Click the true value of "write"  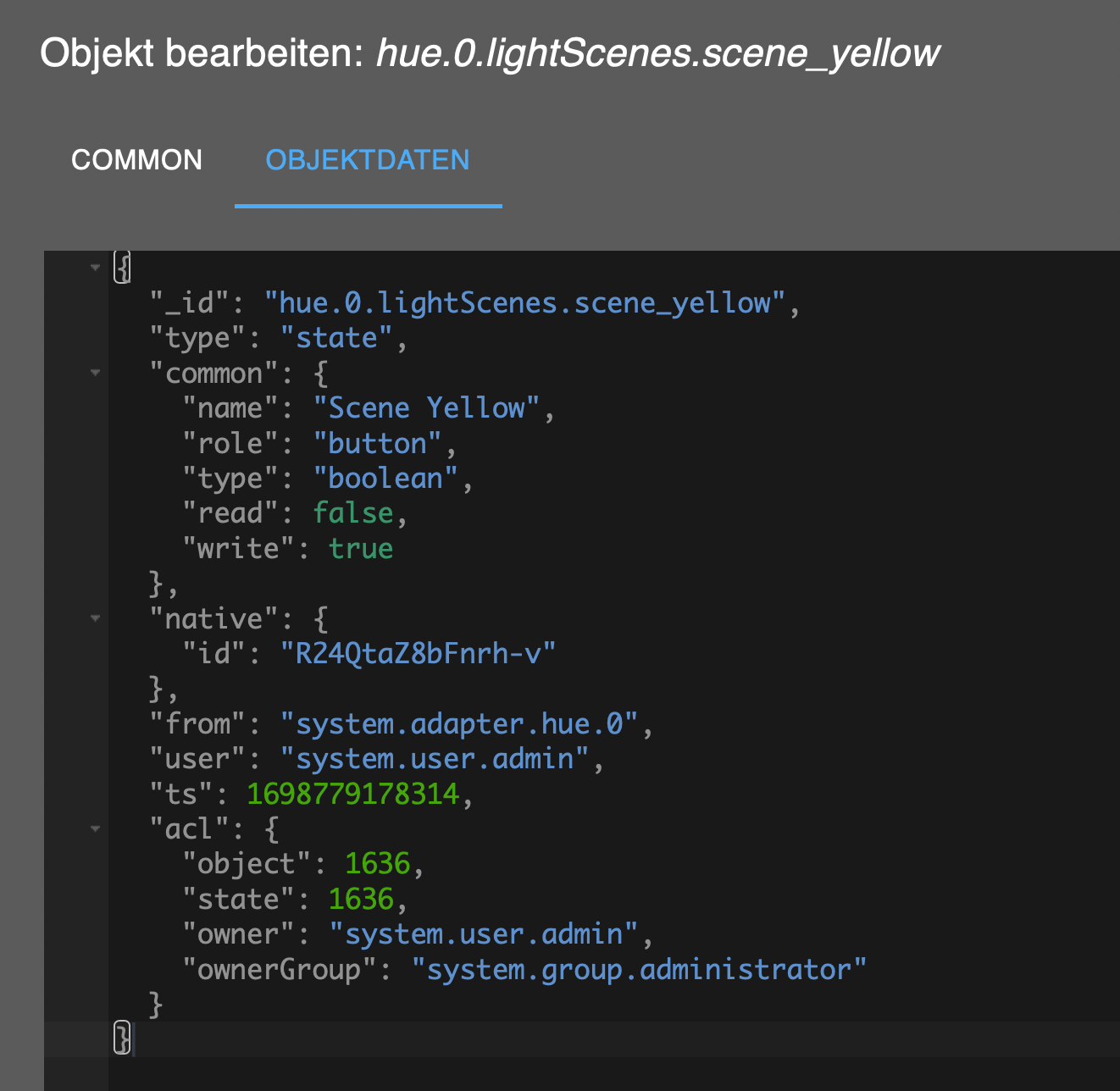360,549
